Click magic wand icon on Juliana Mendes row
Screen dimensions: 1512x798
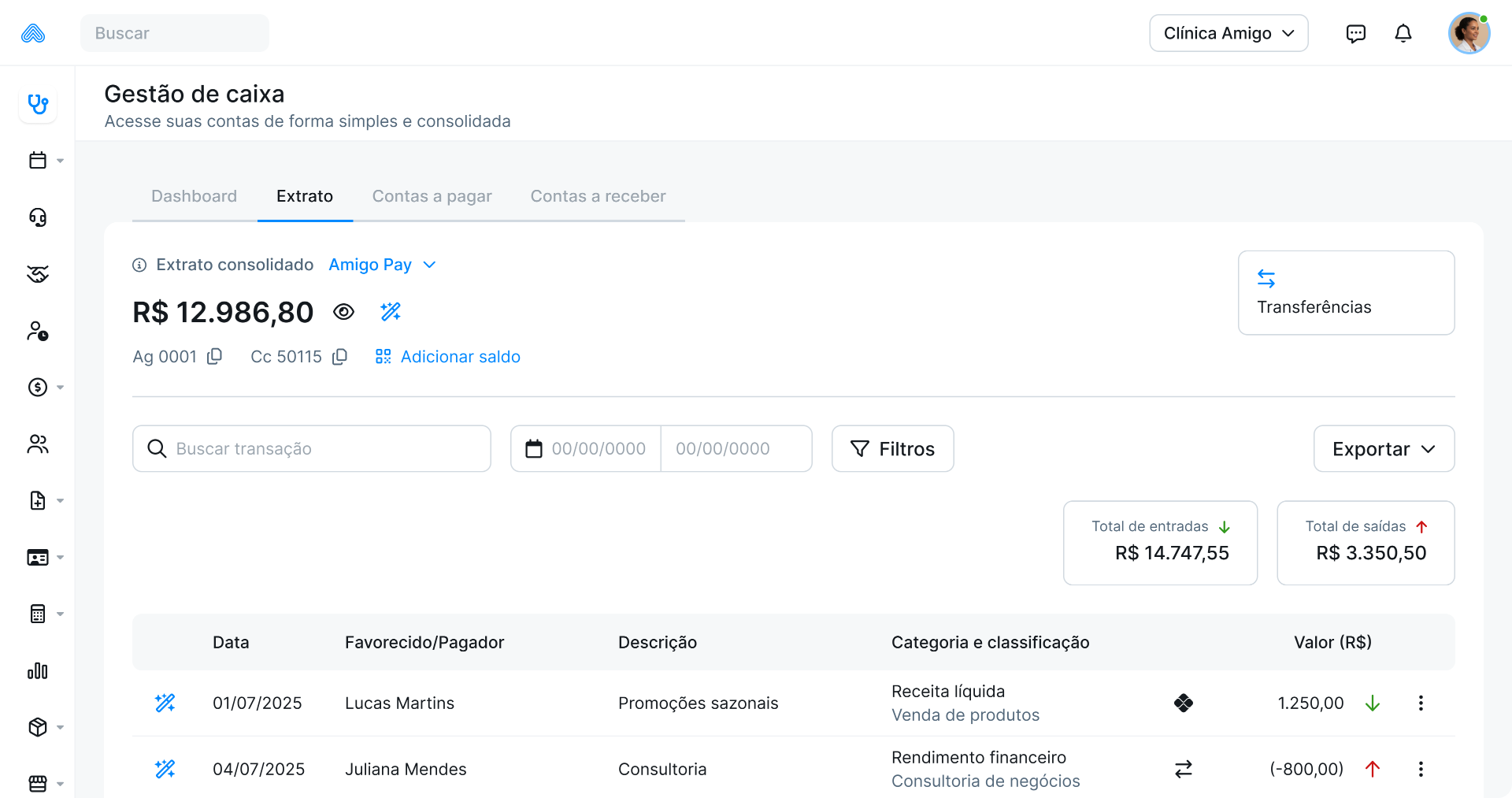point(165,769)
